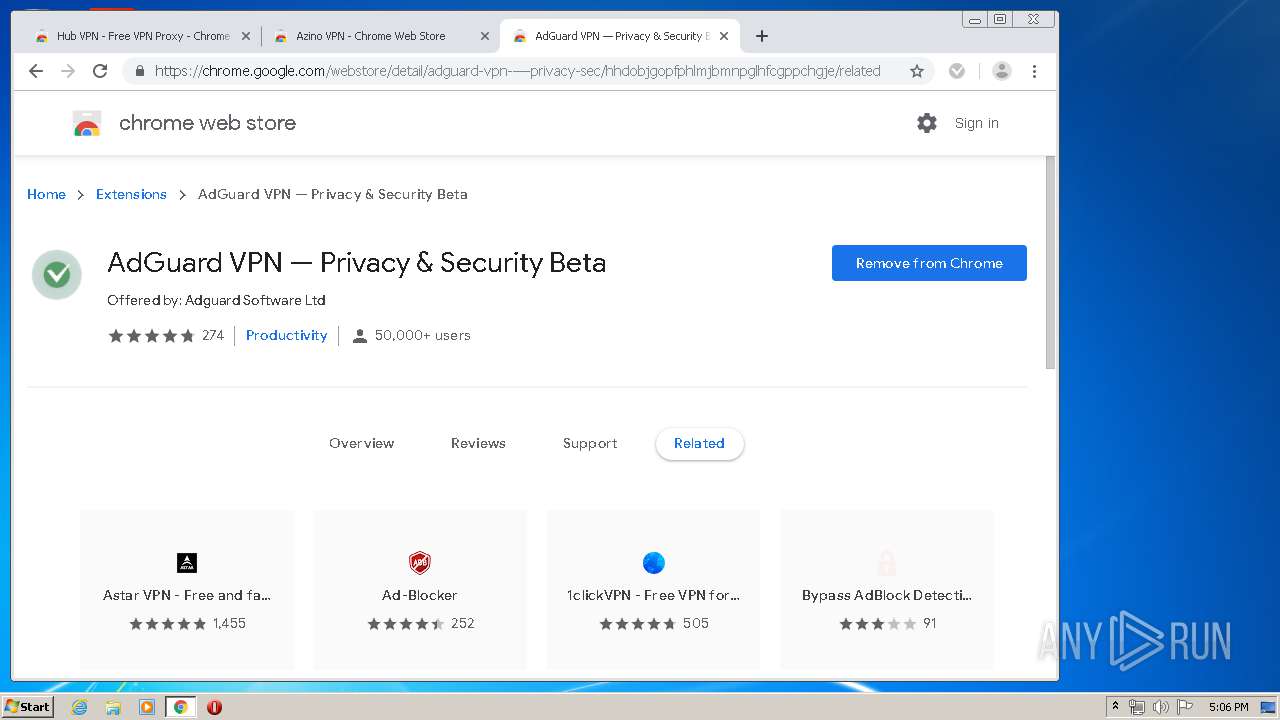Open the 1clickVPN related extension card

(653, 590)
